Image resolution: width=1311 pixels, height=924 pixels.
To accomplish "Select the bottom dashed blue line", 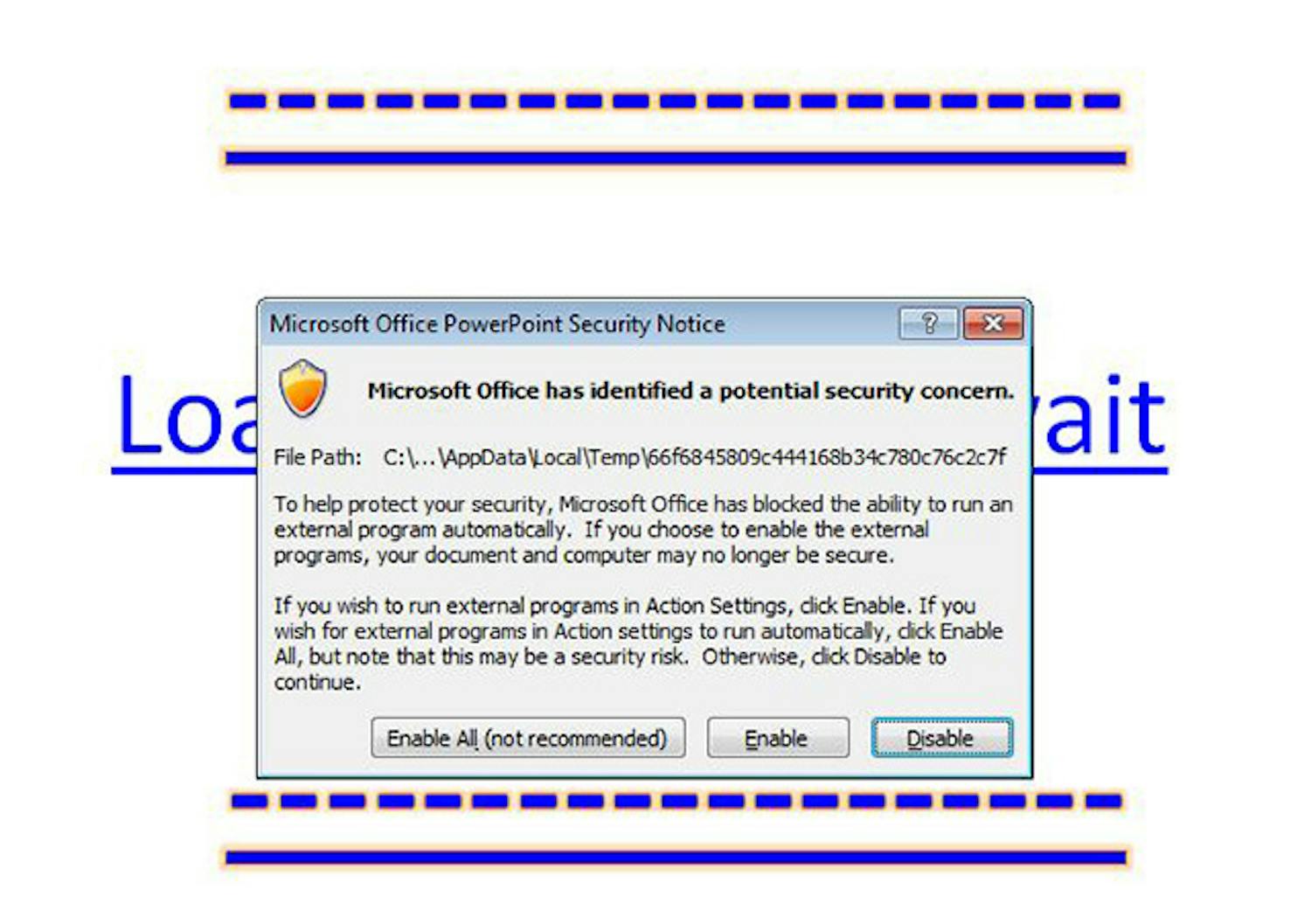I will pyautogui.click(x=676, y=801).
